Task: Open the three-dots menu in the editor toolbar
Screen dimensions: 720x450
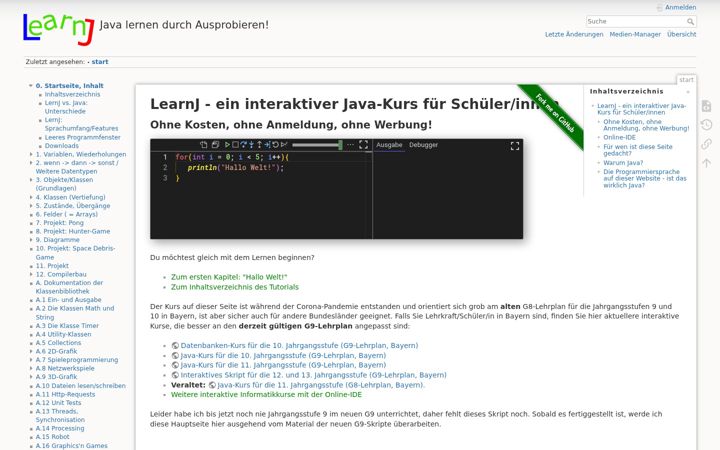Action: point(350,145)
